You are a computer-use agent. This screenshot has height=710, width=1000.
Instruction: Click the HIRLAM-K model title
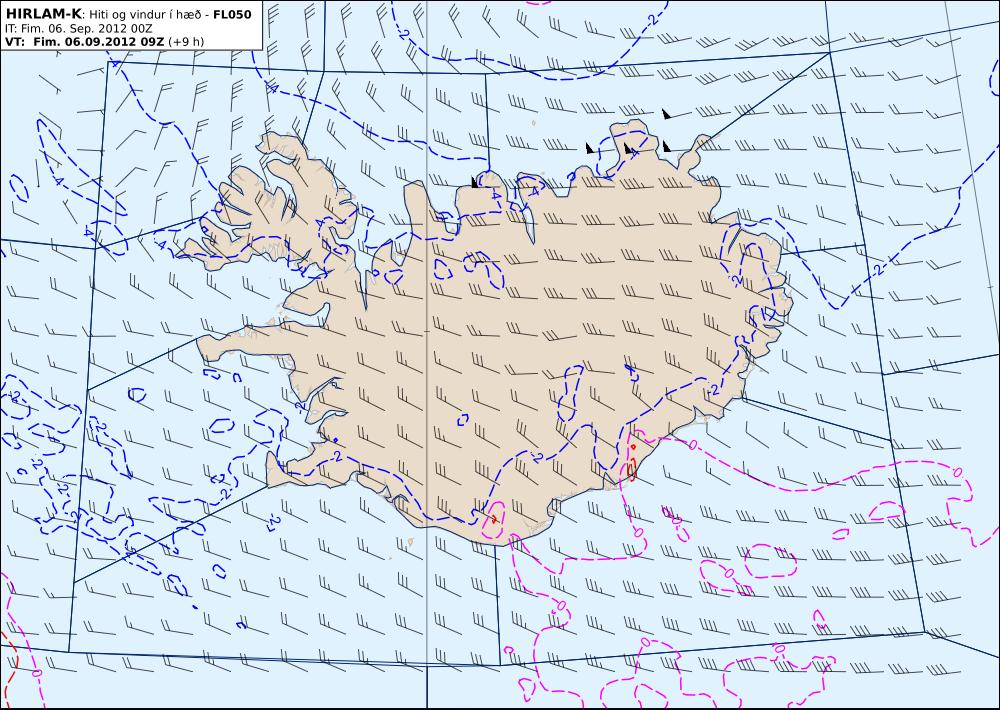coord(42,14)
